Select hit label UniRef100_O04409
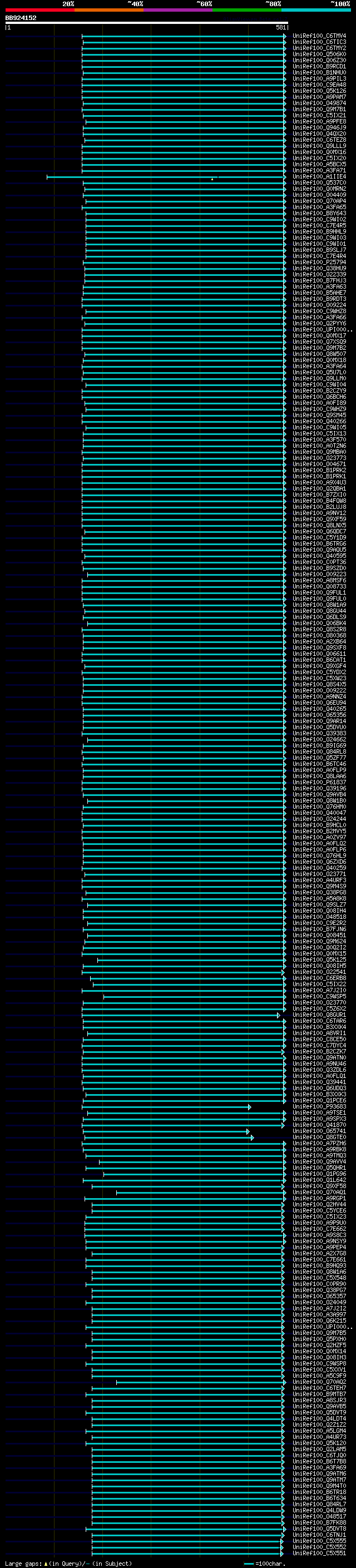Viewport: 356px width, 1568px height. coord(319,195)
